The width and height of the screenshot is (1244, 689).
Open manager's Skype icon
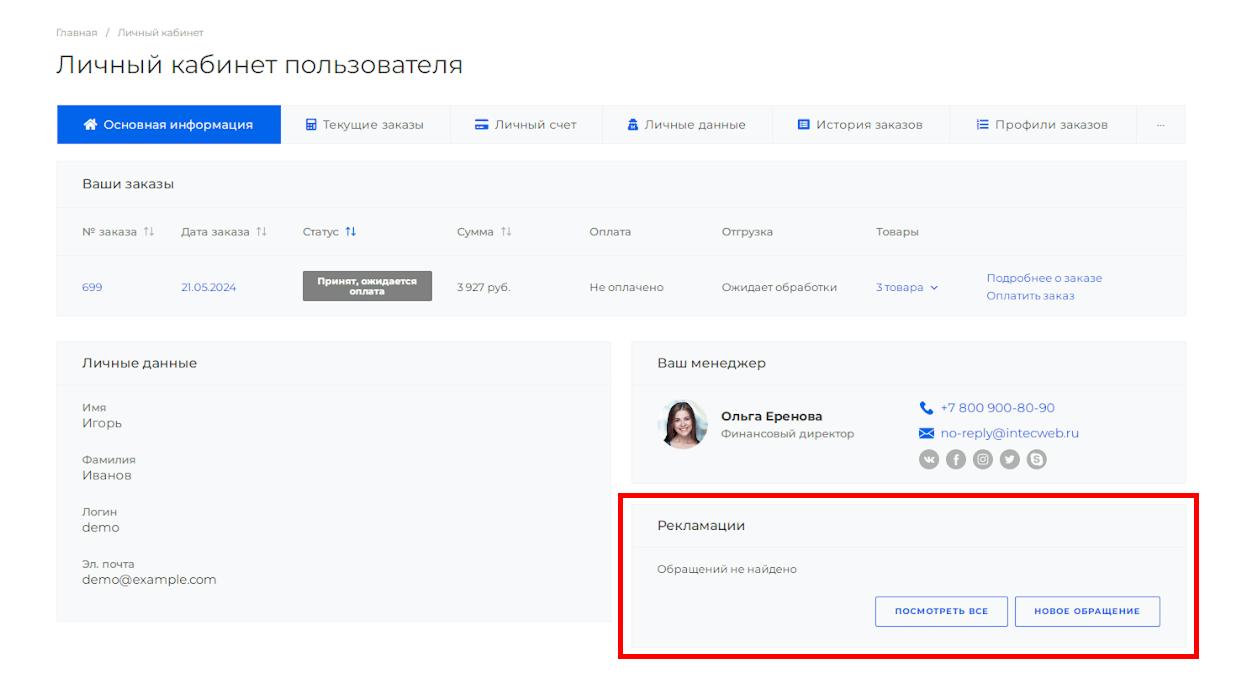click(1037, 459)
